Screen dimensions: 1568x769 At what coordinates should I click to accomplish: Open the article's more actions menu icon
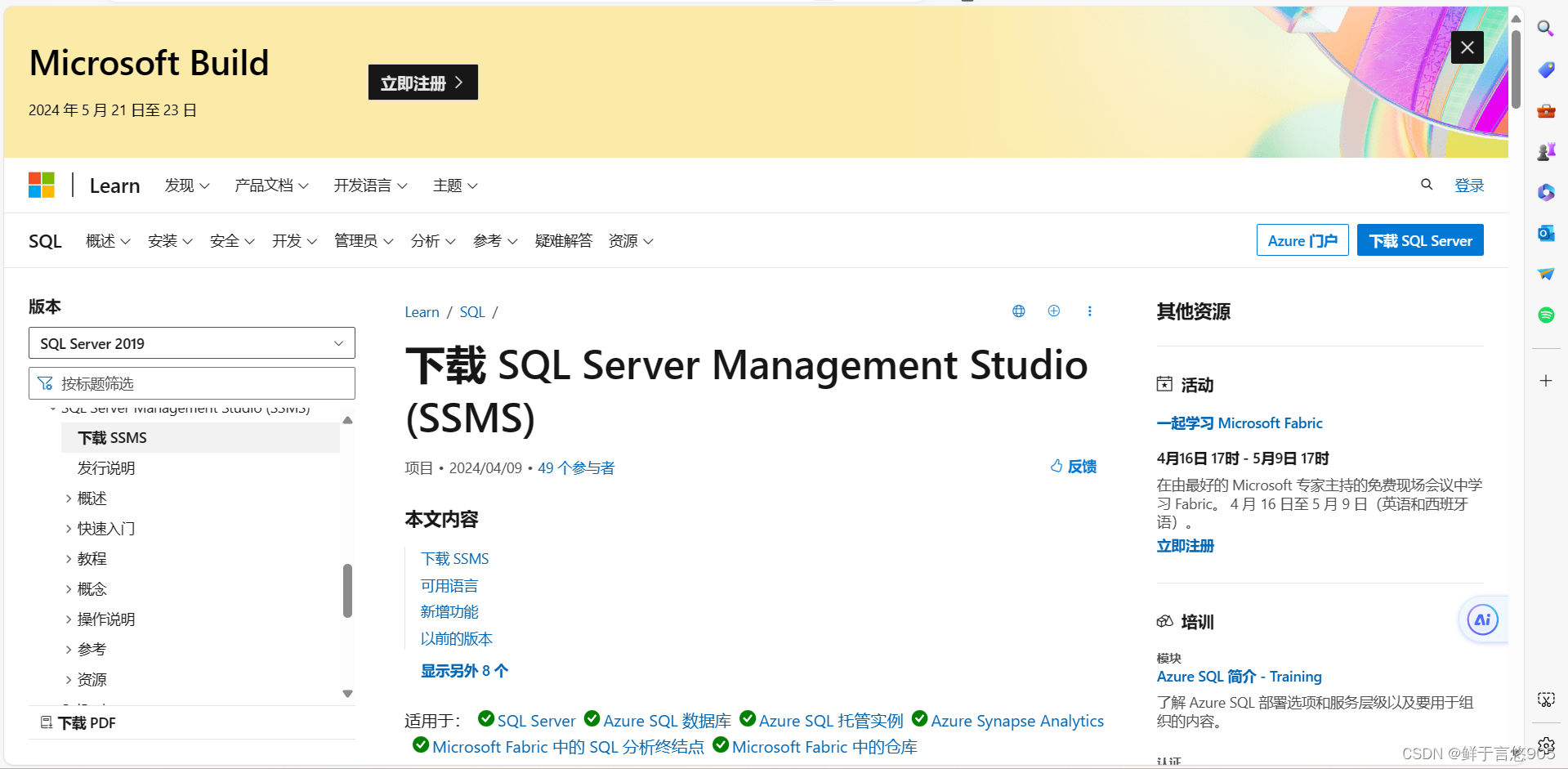[x=1089, y=311]
